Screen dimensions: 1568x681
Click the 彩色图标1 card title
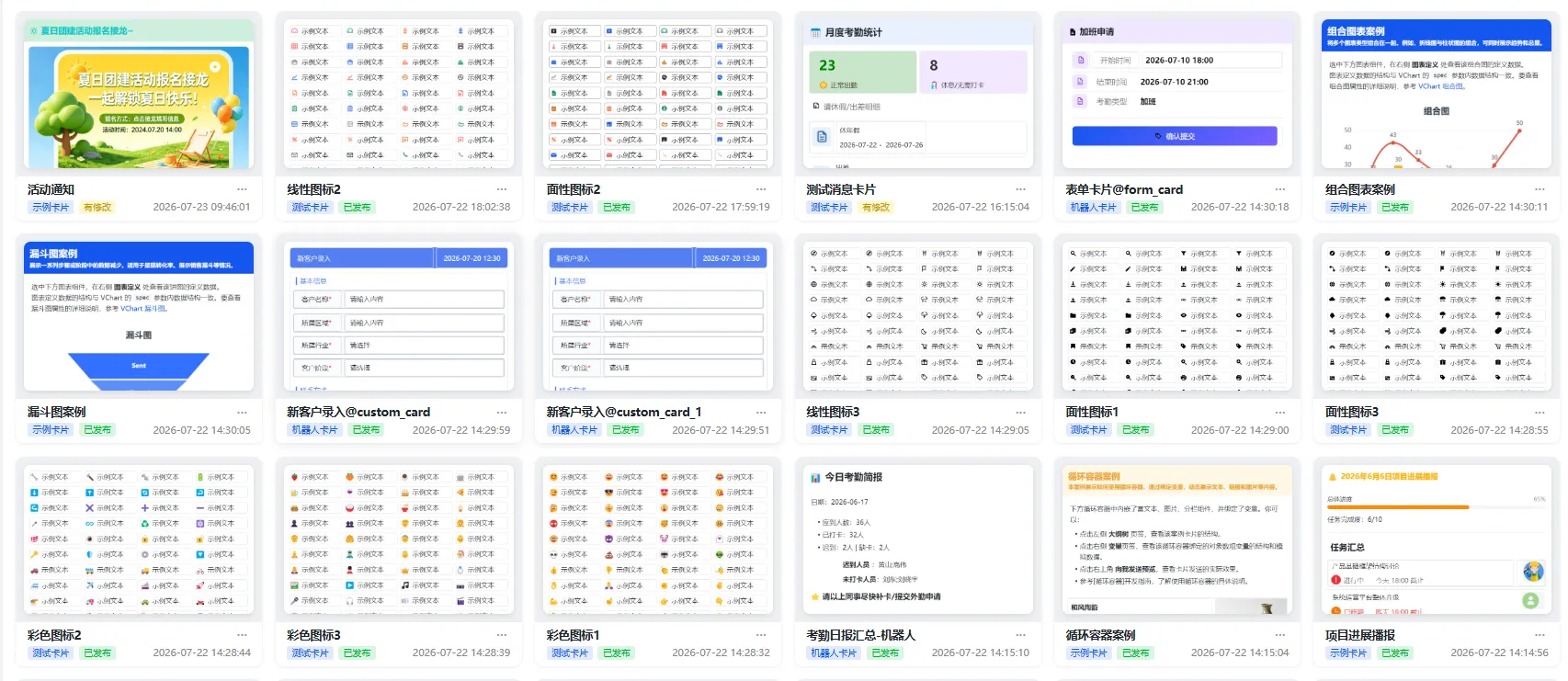[574, 635]
